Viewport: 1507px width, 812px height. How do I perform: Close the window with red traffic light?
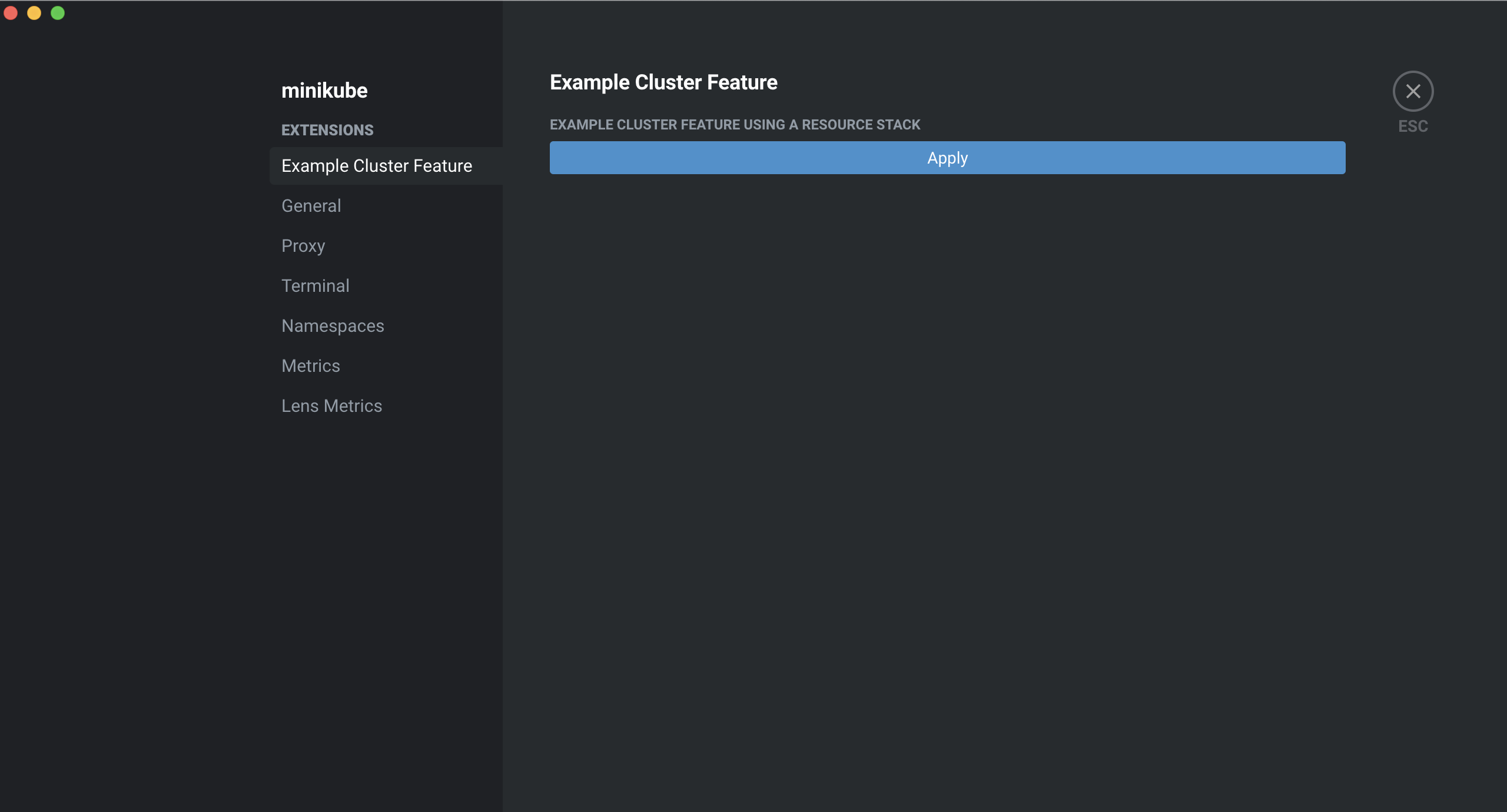click(11, 12)
